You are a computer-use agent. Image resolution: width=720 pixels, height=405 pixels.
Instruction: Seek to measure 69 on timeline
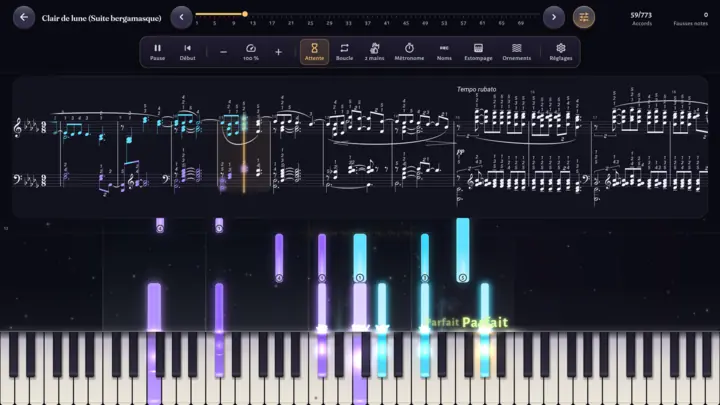[521, 23]
